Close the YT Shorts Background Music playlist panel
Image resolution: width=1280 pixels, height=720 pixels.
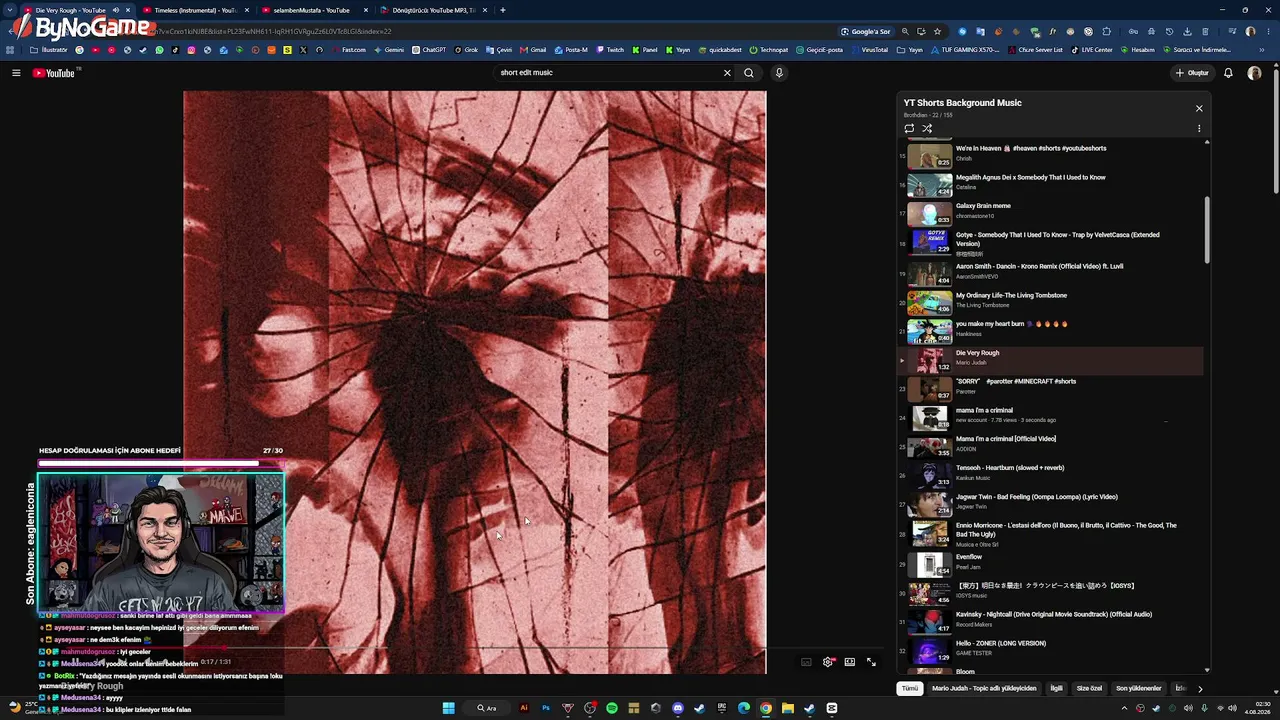(x=1199, y=108)
